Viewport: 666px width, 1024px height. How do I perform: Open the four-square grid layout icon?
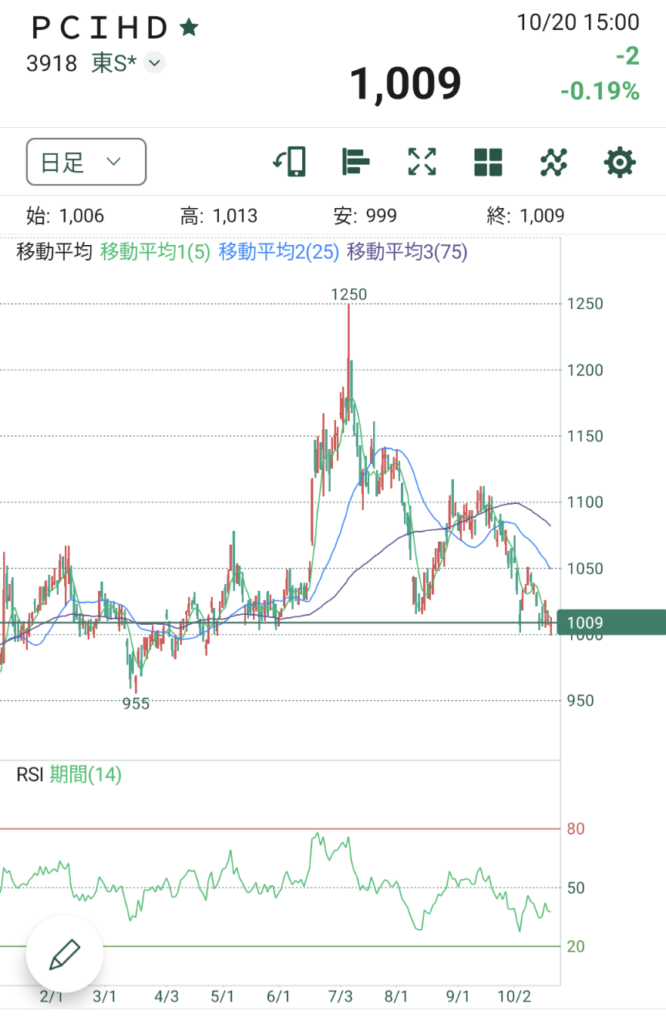pos(488,162)
